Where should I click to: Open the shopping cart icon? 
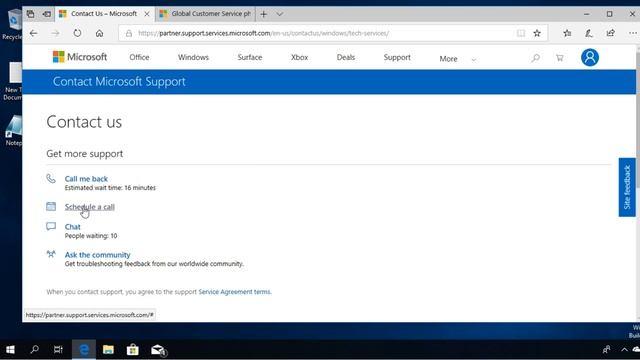pyautogui.click(x=560, y=58)
